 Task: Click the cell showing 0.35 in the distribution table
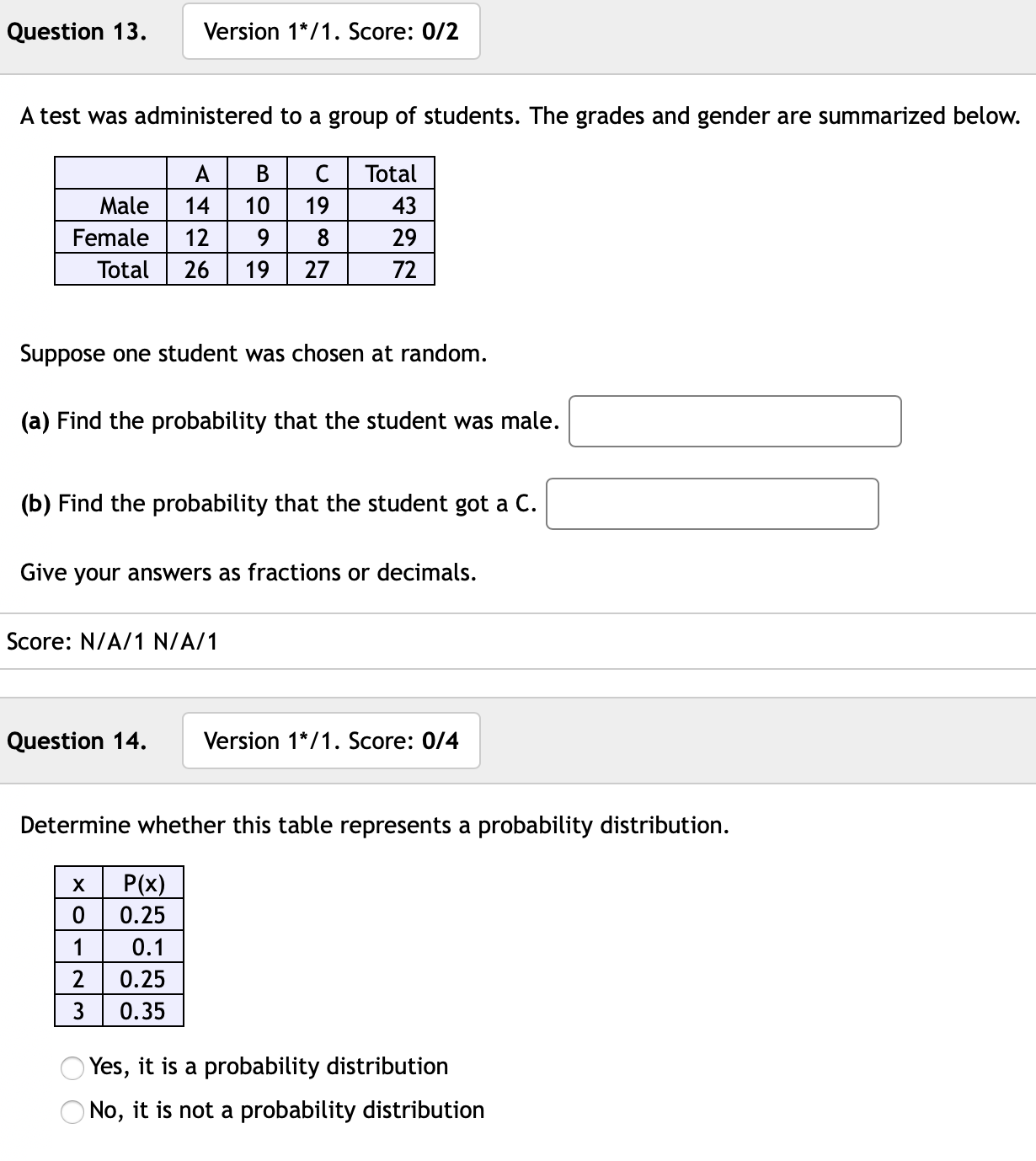point(145,1011)
